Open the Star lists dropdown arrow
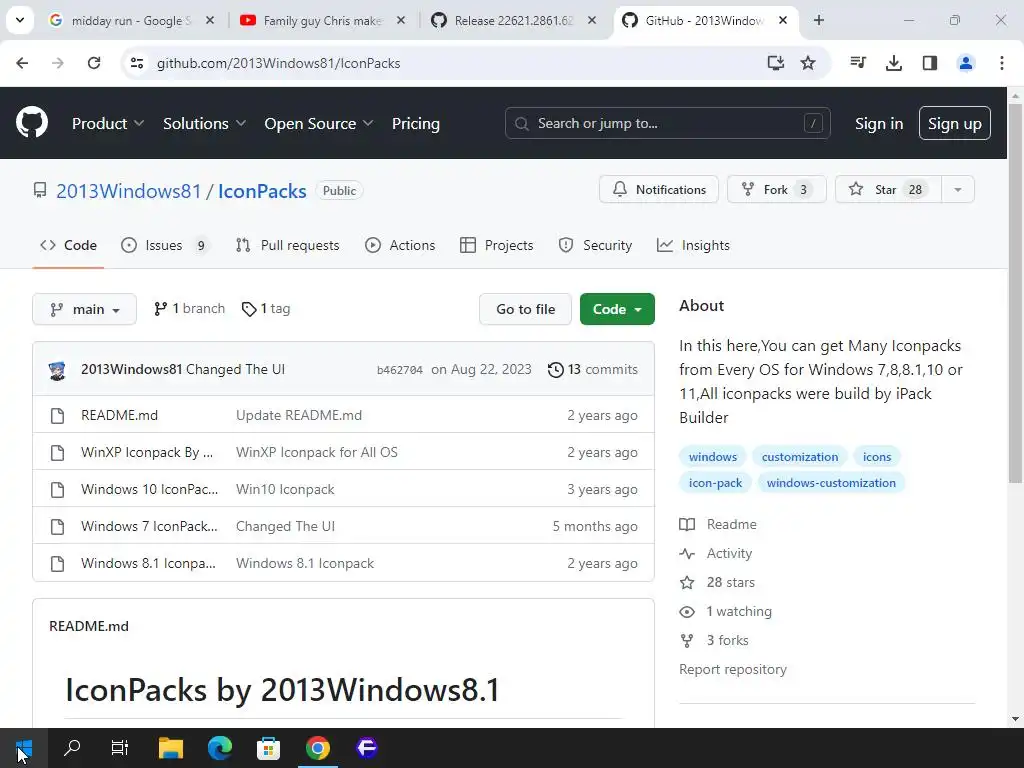This screenshot has height=768, width=1024. 957,189
